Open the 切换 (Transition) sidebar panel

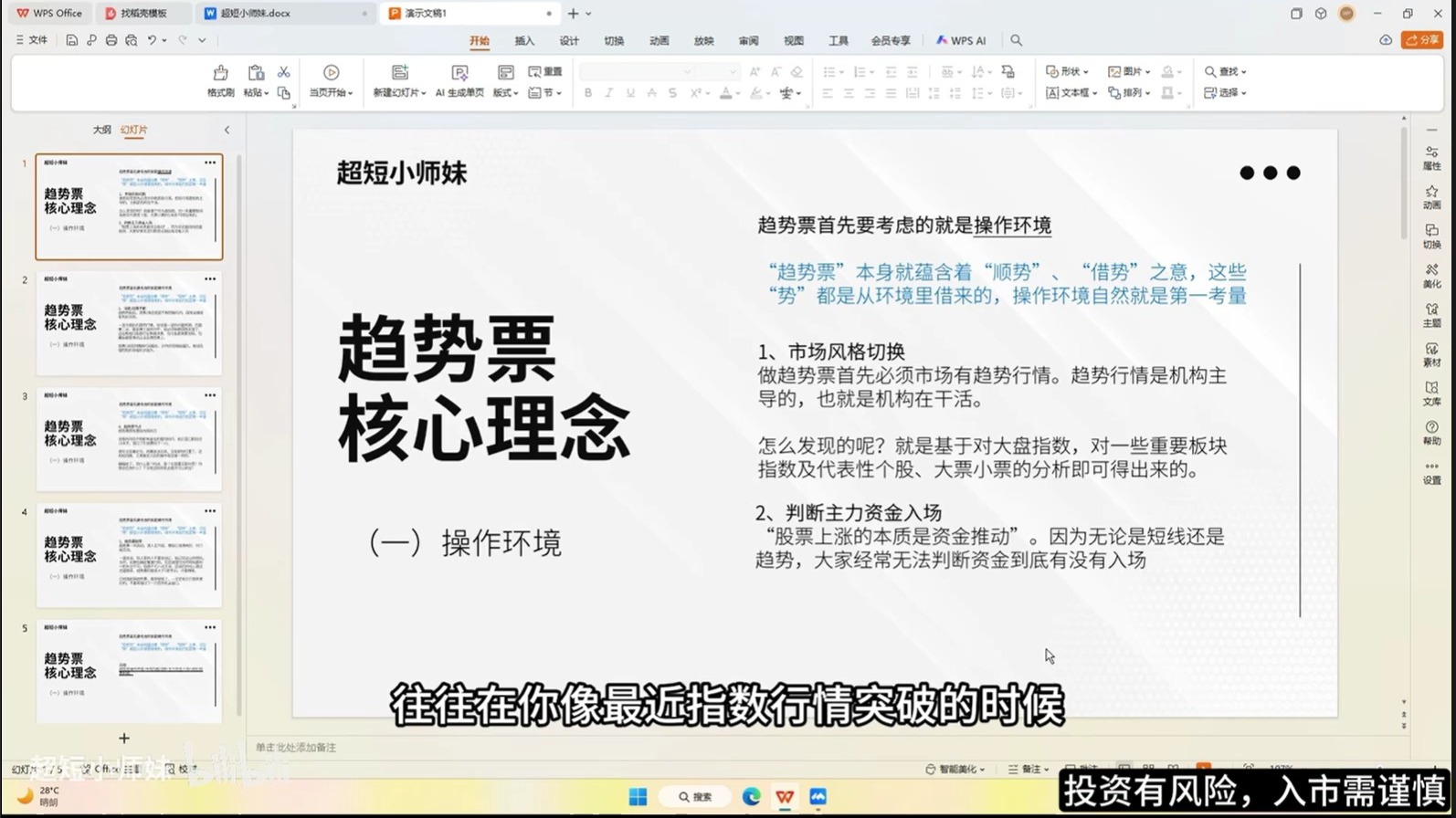pyautogui.click(x=1431, y=236)
